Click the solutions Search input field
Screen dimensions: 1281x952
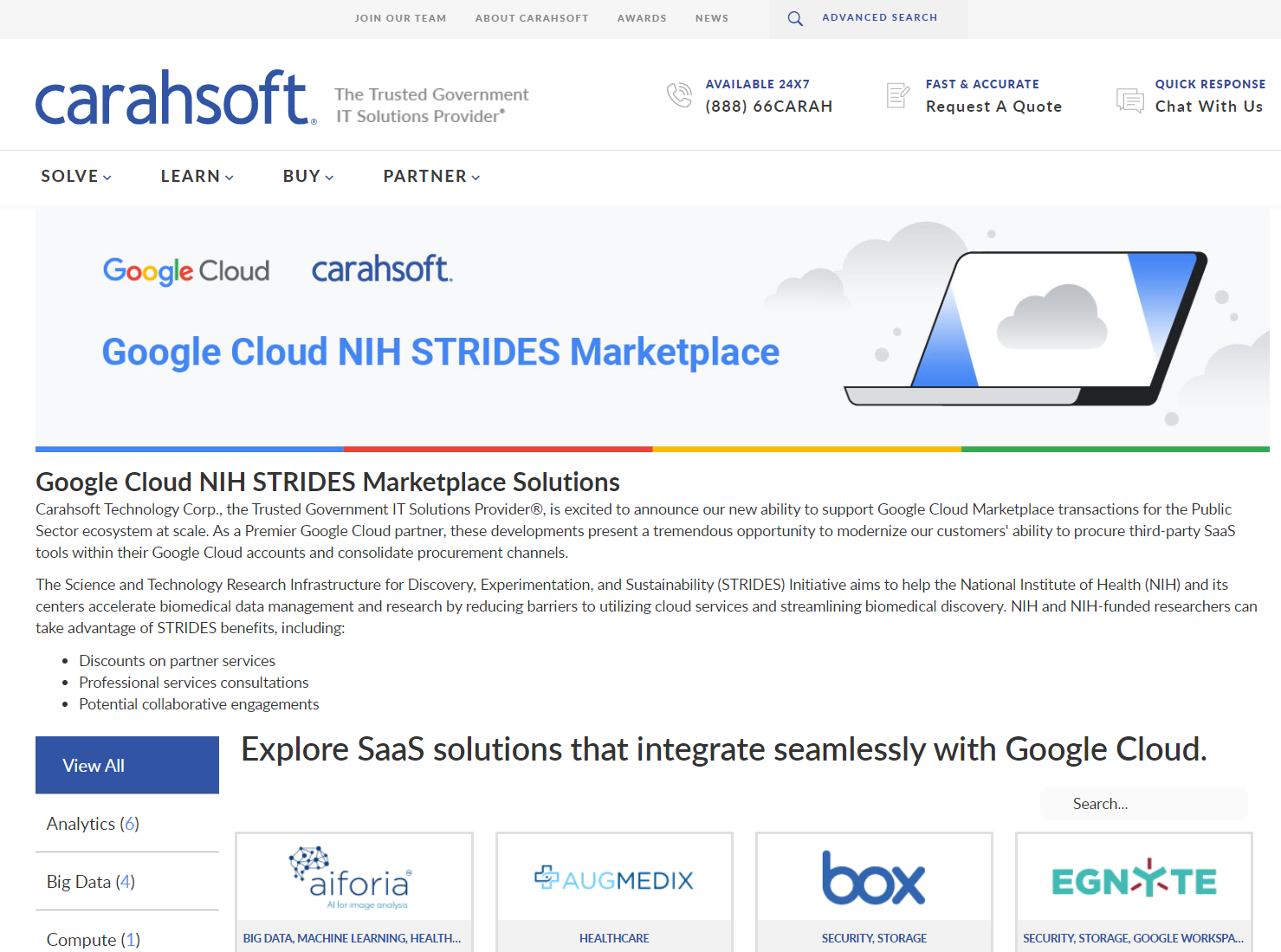point(1143,804)
